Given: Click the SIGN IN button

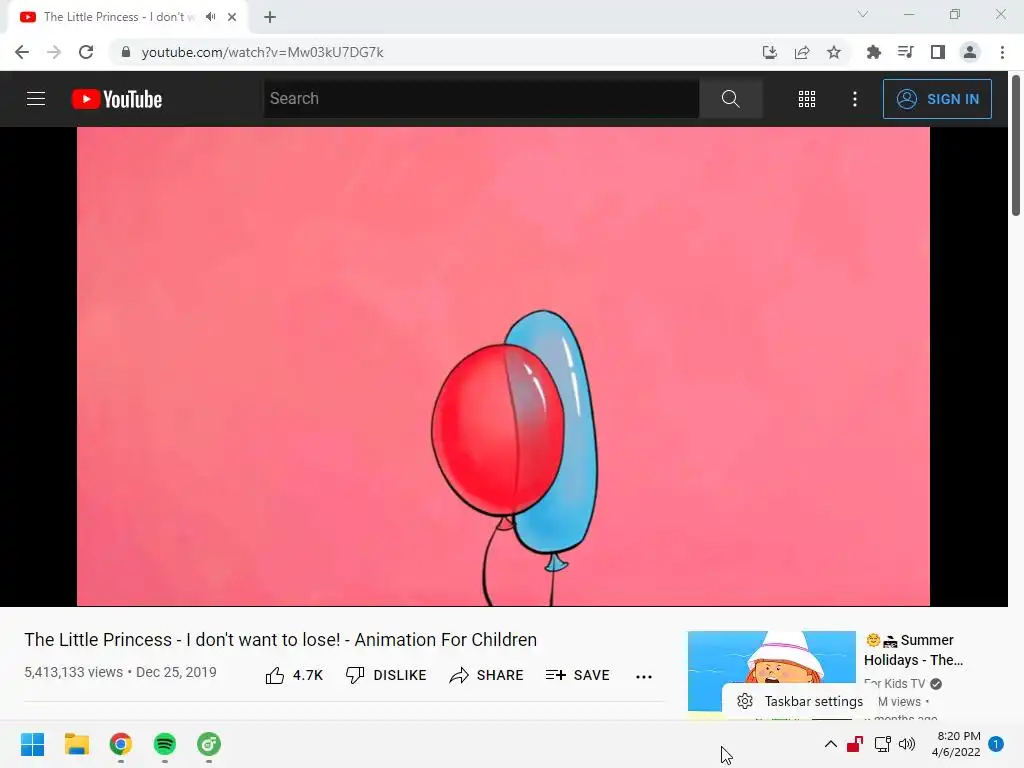Looking at the screenshot, I should click(937, 99).
